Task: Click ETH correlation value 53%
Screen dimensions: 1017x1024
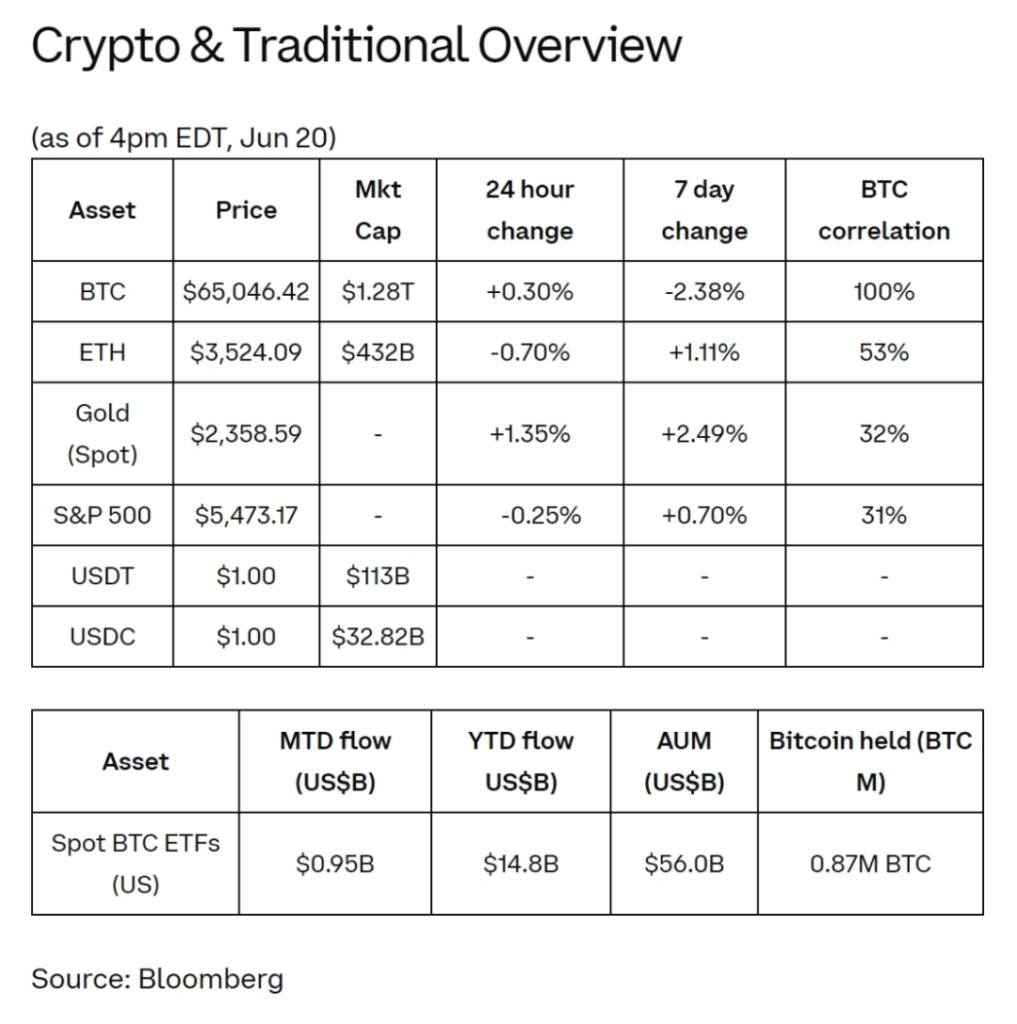Action: pos(884,353)
